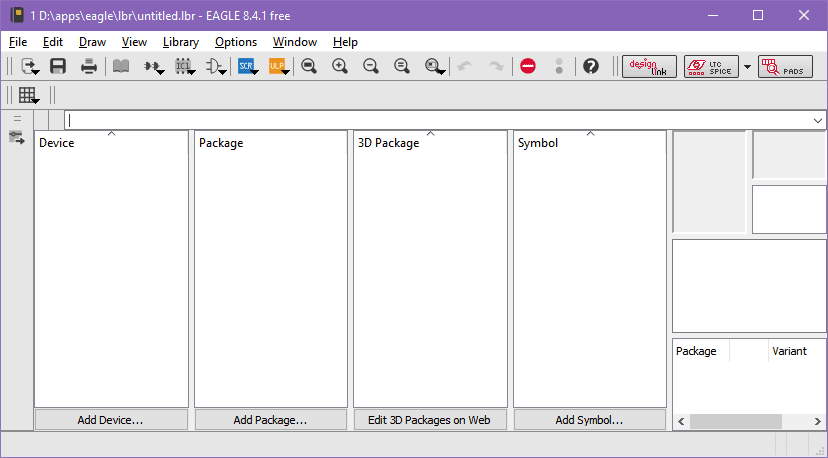Click the red Stop command icon
This screenshot has height=458, width=828.
[528, 66]
